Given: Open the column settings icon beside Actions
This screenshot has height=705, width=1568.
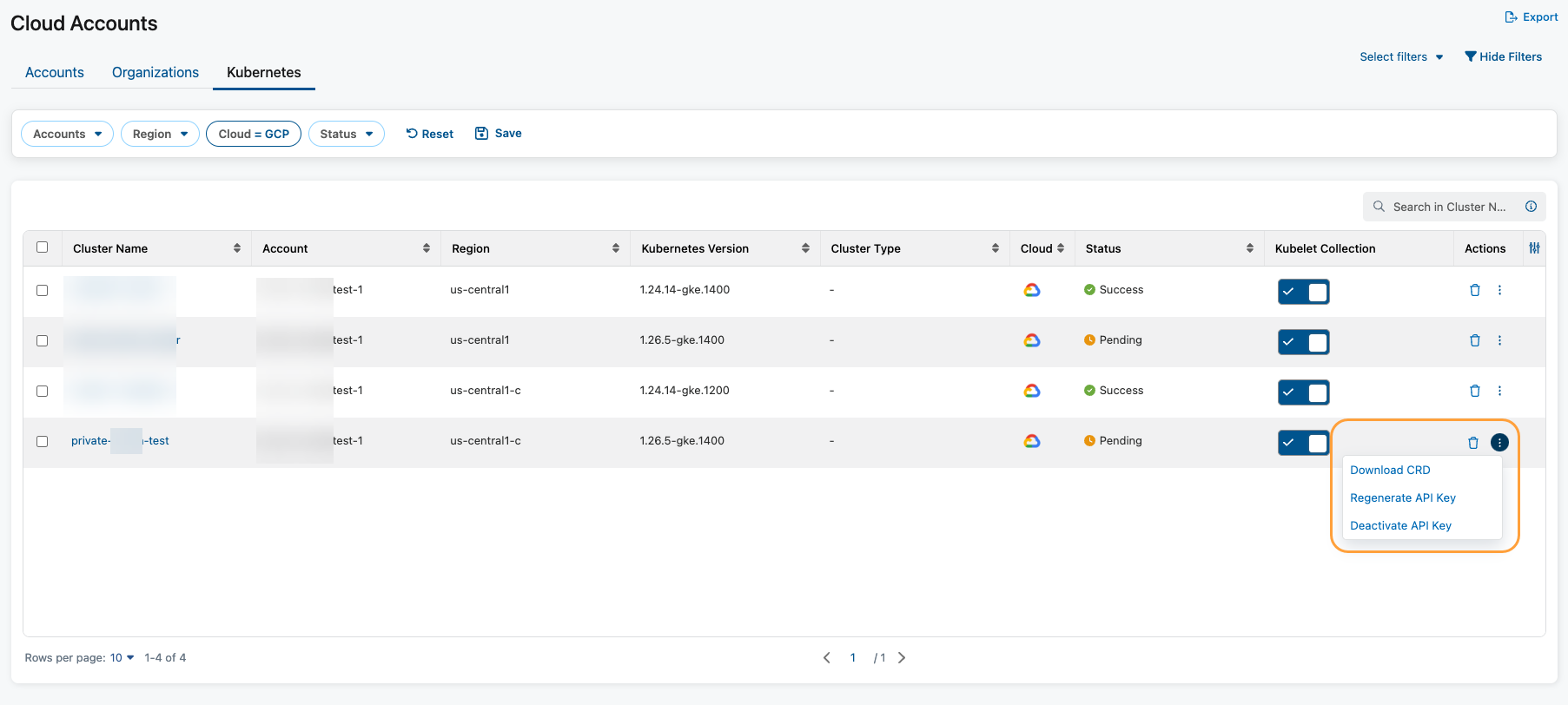Looking at the screenshot, I should (x=1534, y=248).
